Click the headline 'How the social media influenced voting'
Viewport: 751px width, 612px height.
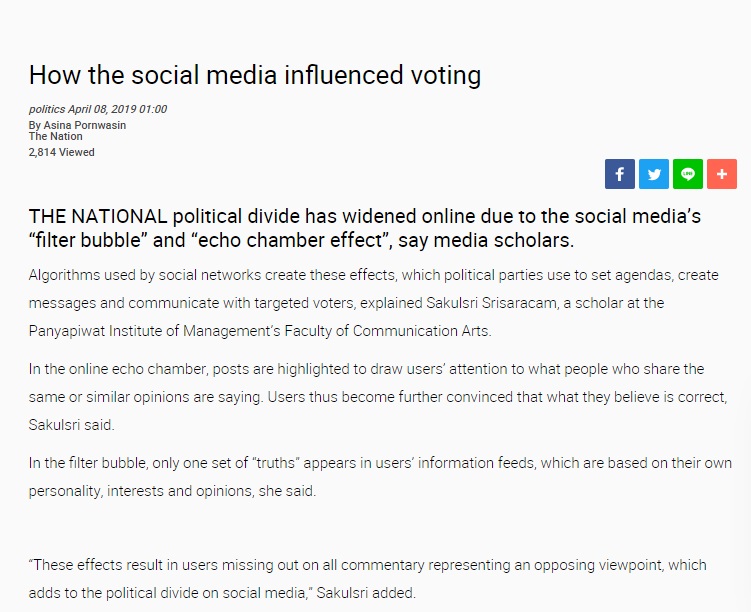[255, 75]
